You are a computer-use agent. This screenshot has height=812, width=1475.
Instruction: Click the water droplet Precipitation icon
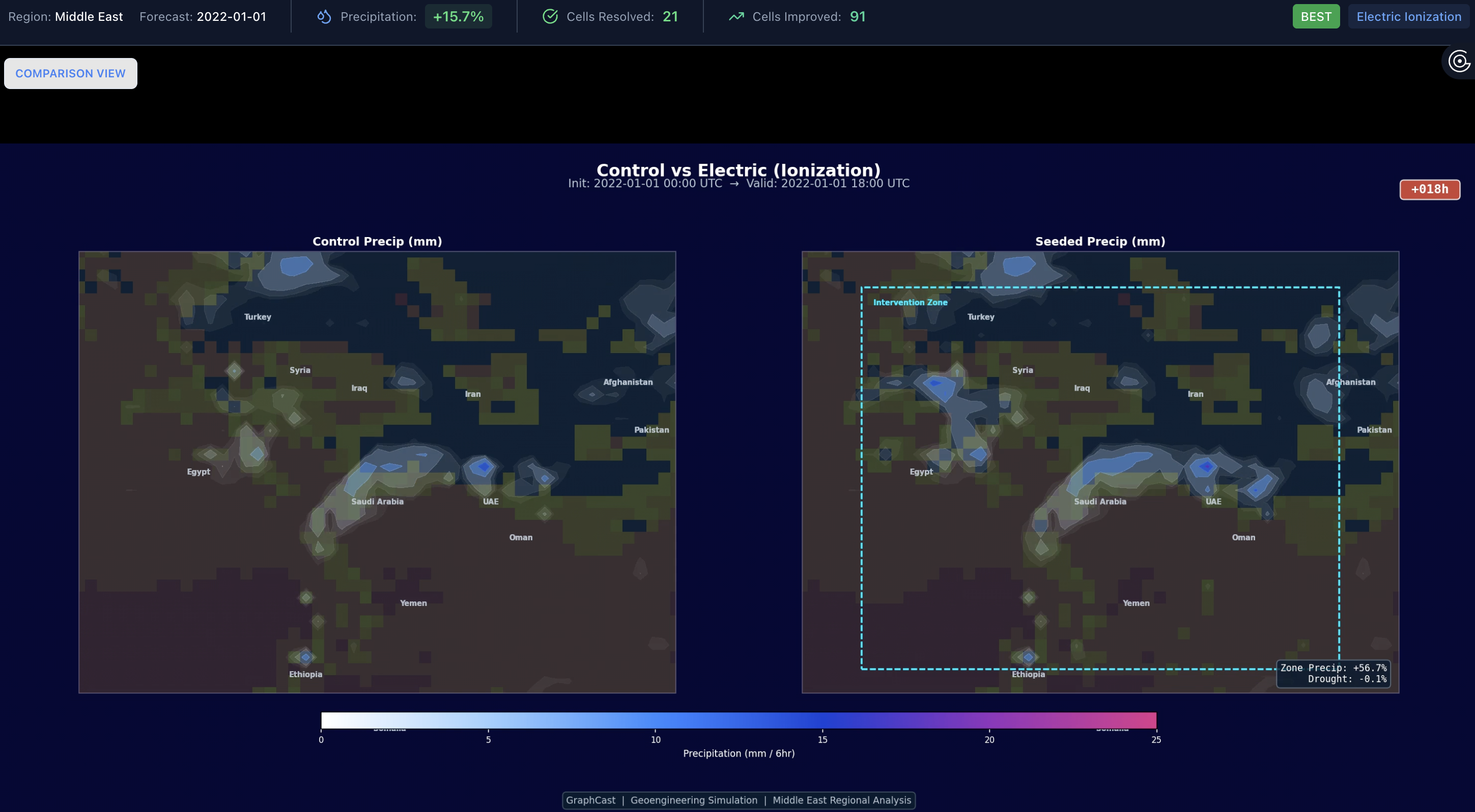[x=324, y=17]
